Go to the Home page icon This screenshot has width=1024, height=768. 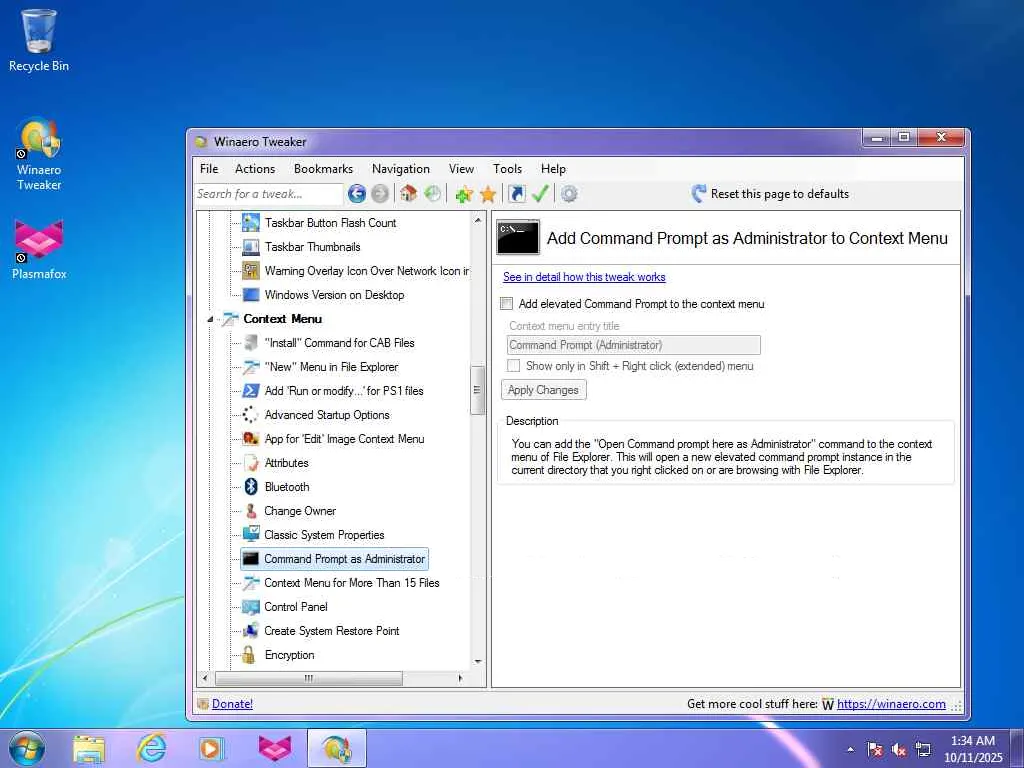coord(409,193)
